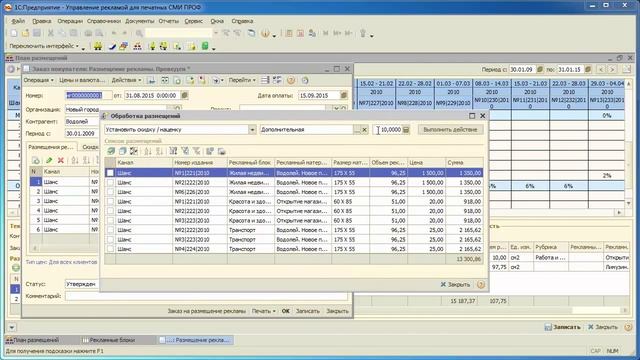The height and width of the screenshot is (360, 640).
Task: Click New document icon in main toolbar
Action: coord(14,33)
